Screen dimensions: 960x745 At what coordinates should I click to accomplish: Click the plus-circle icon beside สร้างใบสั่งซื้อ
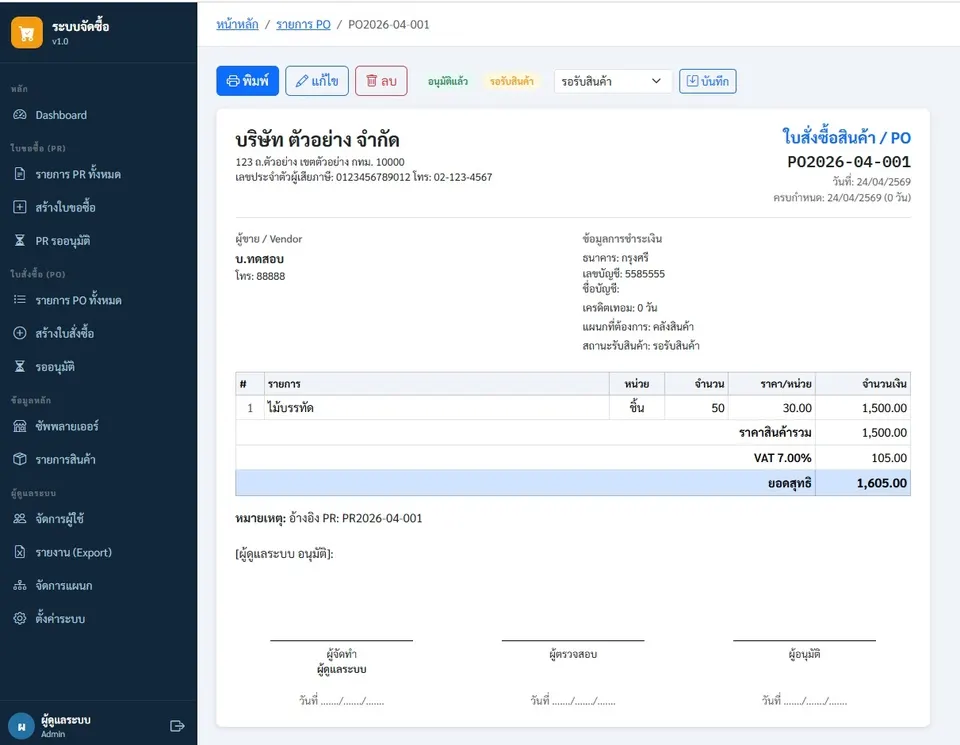20,333
